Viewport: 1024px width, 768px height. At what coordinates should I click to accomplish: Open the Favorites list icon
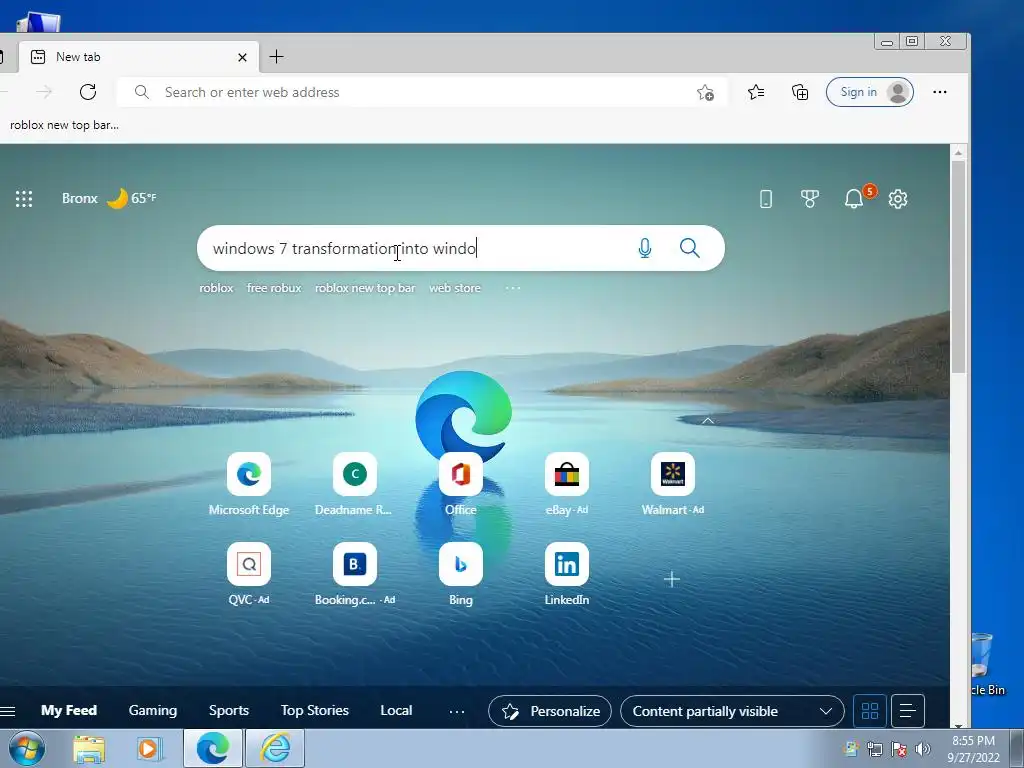(756, 93)
